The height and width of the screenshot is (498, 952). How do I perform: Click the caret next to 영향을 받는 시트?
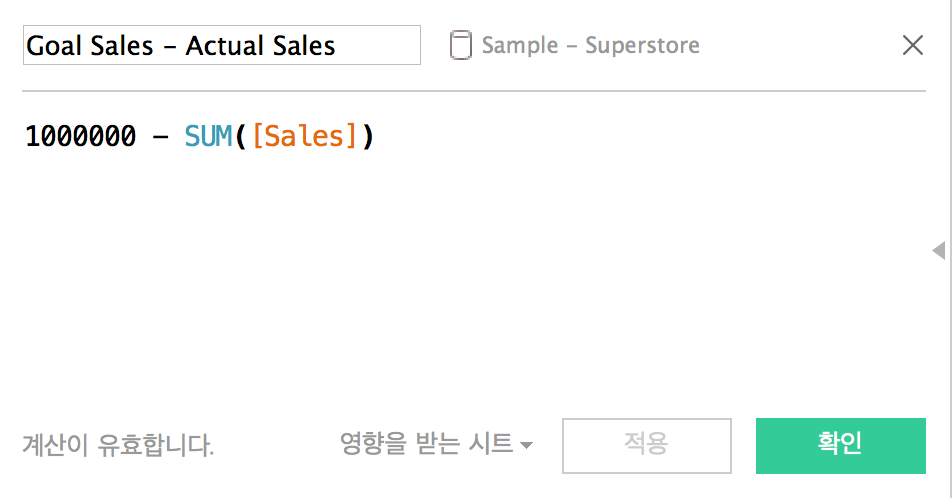pos(526,445)
